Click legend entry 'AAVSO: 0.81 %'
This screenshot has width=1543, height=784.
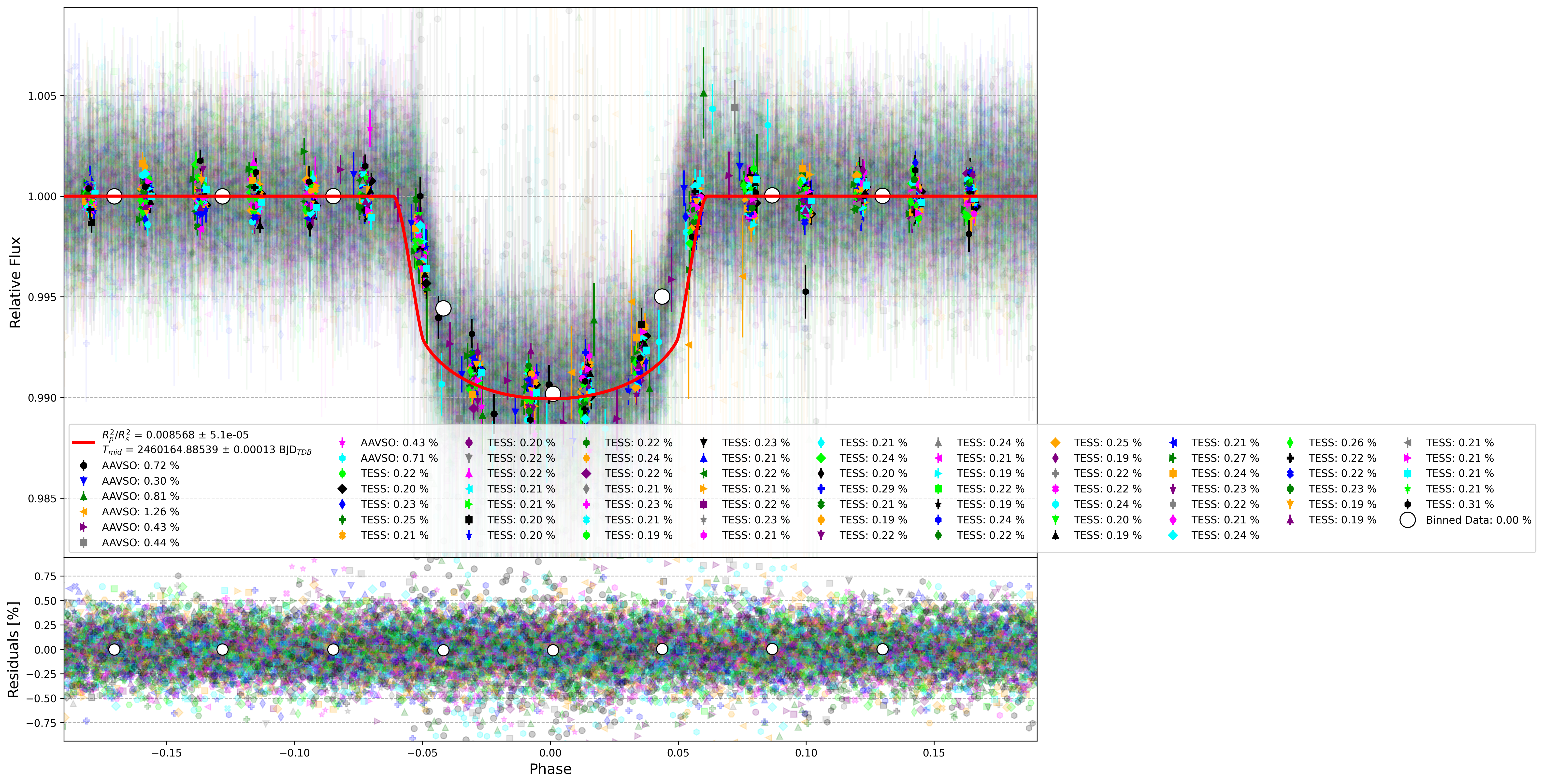click(x=140, y=497)
